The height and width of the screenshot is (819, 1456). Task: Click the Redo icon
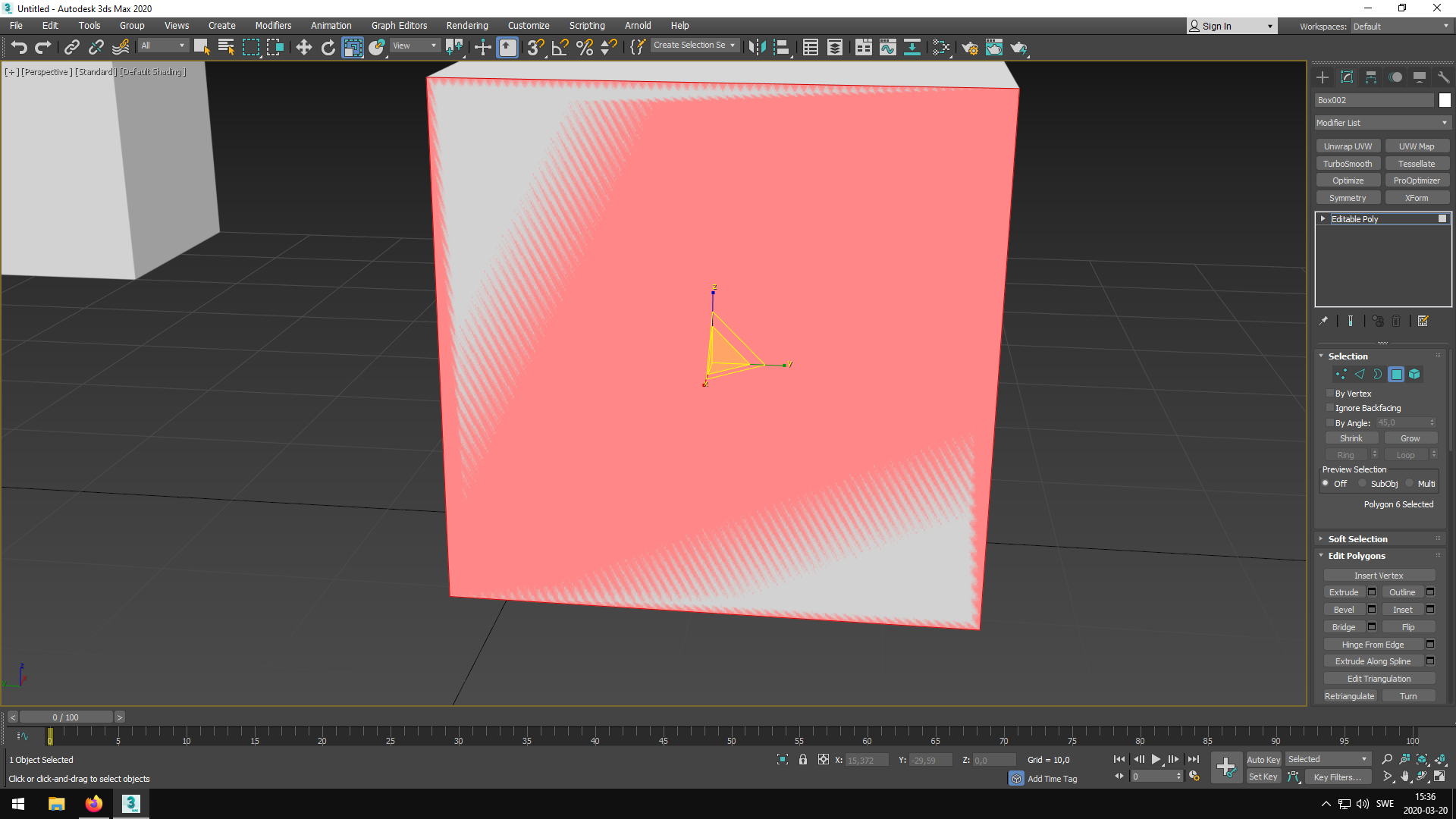[x=43, y=48]
